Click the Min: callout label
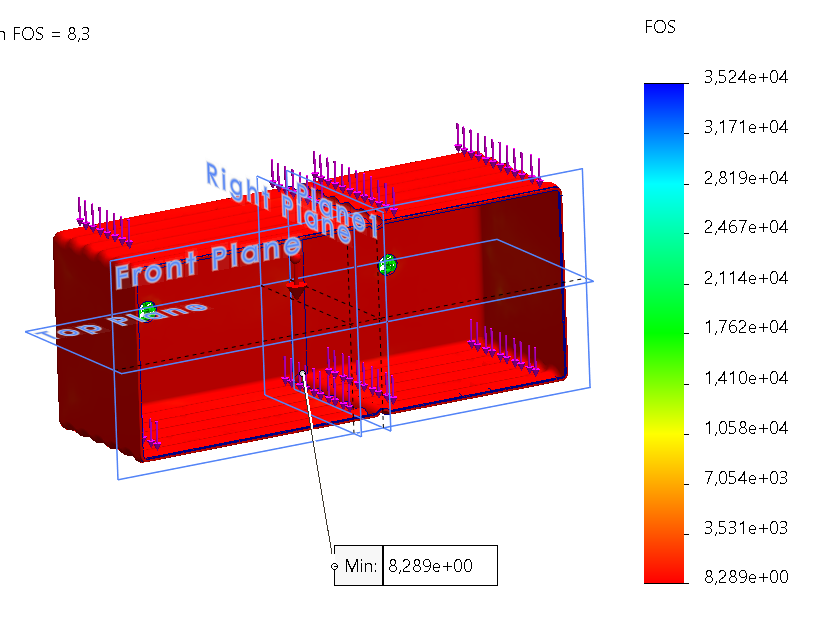Image resolution: width=825 pixels, height=632 pixels. pyautogui.click(x=360, y=566)
